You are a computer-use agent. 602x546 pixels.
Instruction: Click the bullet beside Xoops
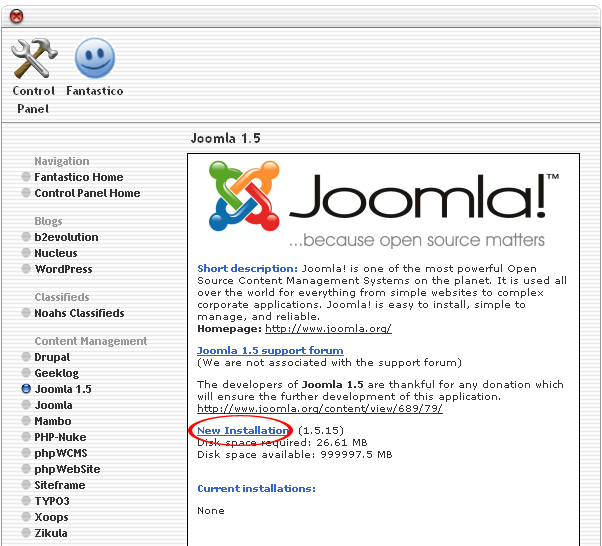pos(26,517)
